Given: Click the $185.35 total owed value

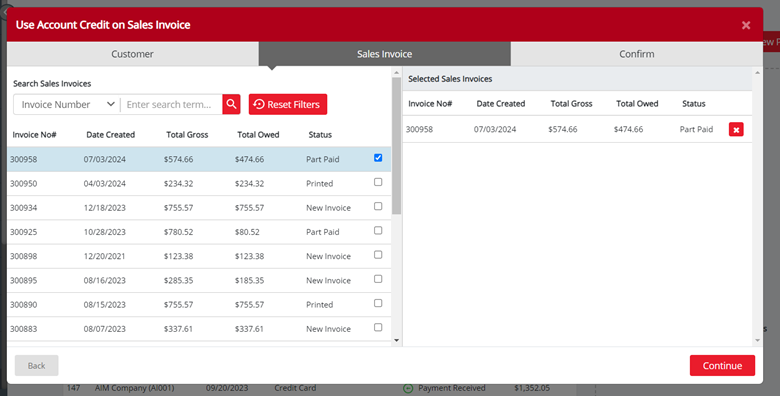Looking at the screenshot, I should 249,280.
